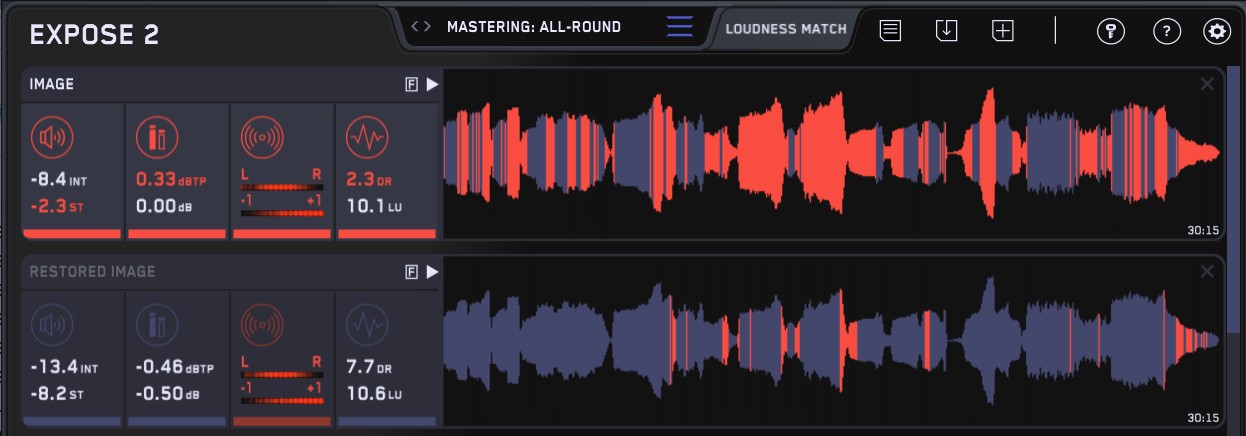Open the settings gear icon
The height and width of the screenshot is (436, 1246).
click(x=1217, y=31)
